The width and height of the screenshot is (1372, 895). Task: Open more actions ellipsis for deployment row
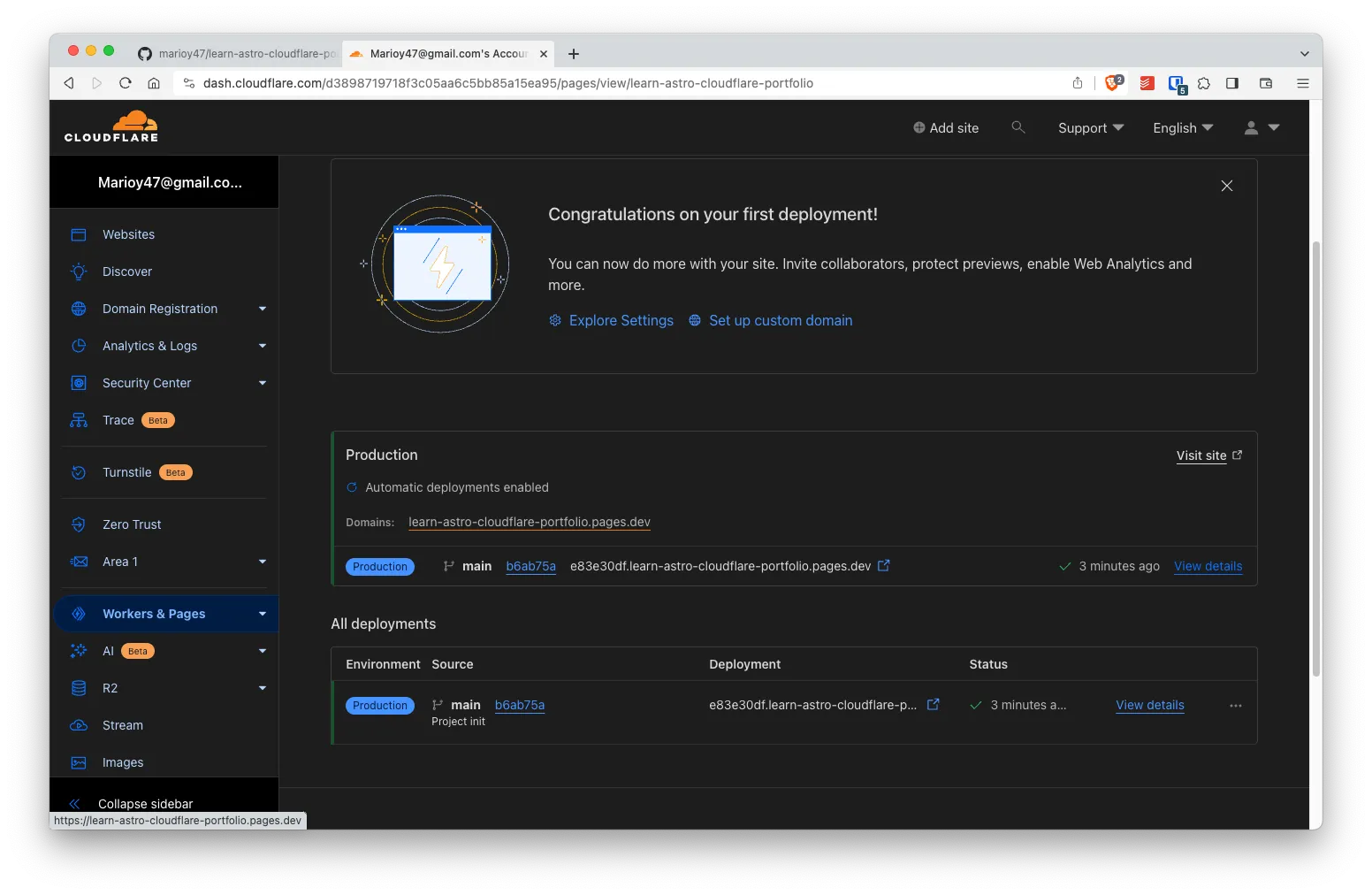click(x=1236, y=705)
